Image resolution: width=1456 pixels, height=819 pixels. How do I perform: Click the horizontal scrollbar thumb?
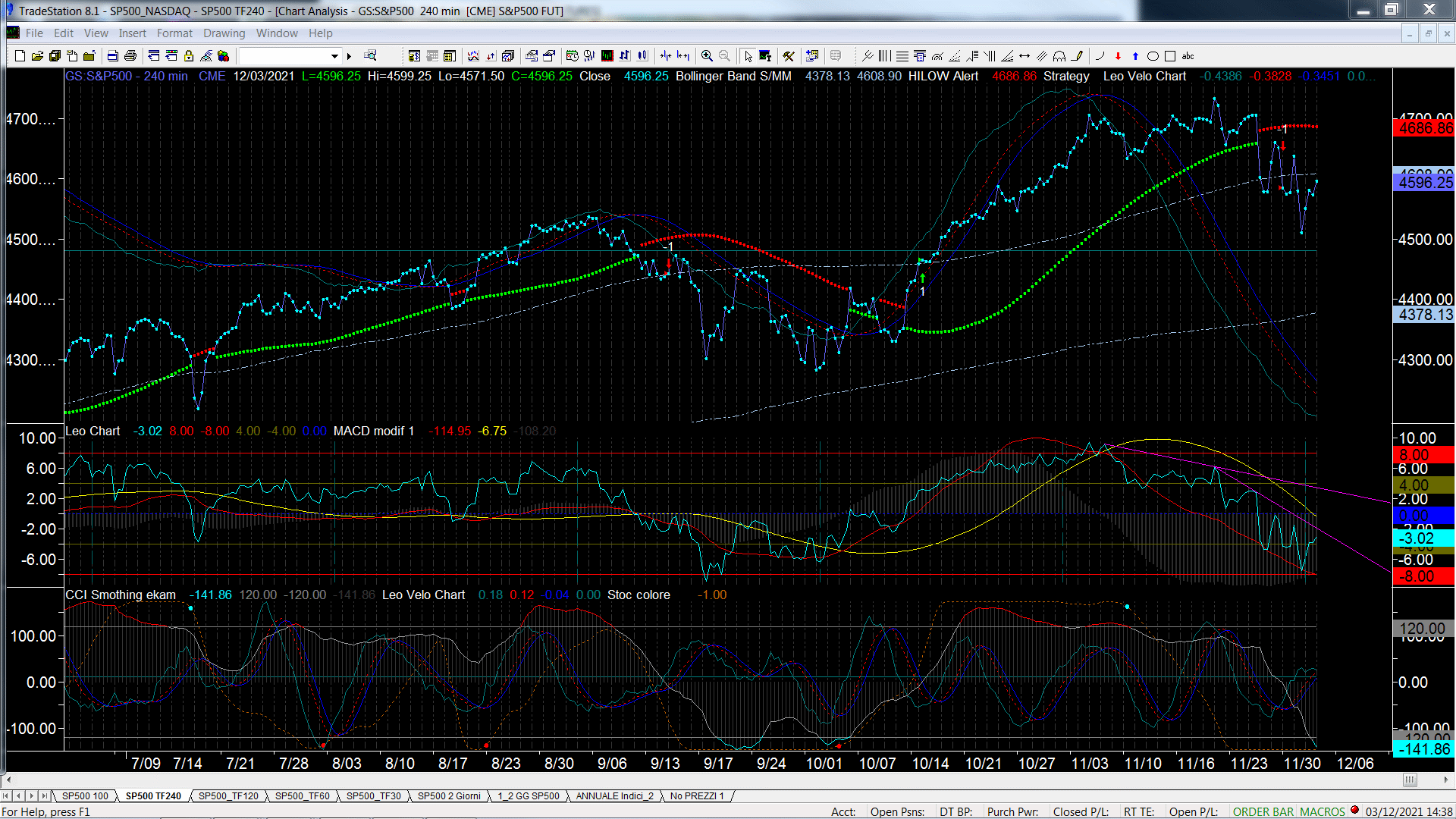click(x=1410, y=780)
